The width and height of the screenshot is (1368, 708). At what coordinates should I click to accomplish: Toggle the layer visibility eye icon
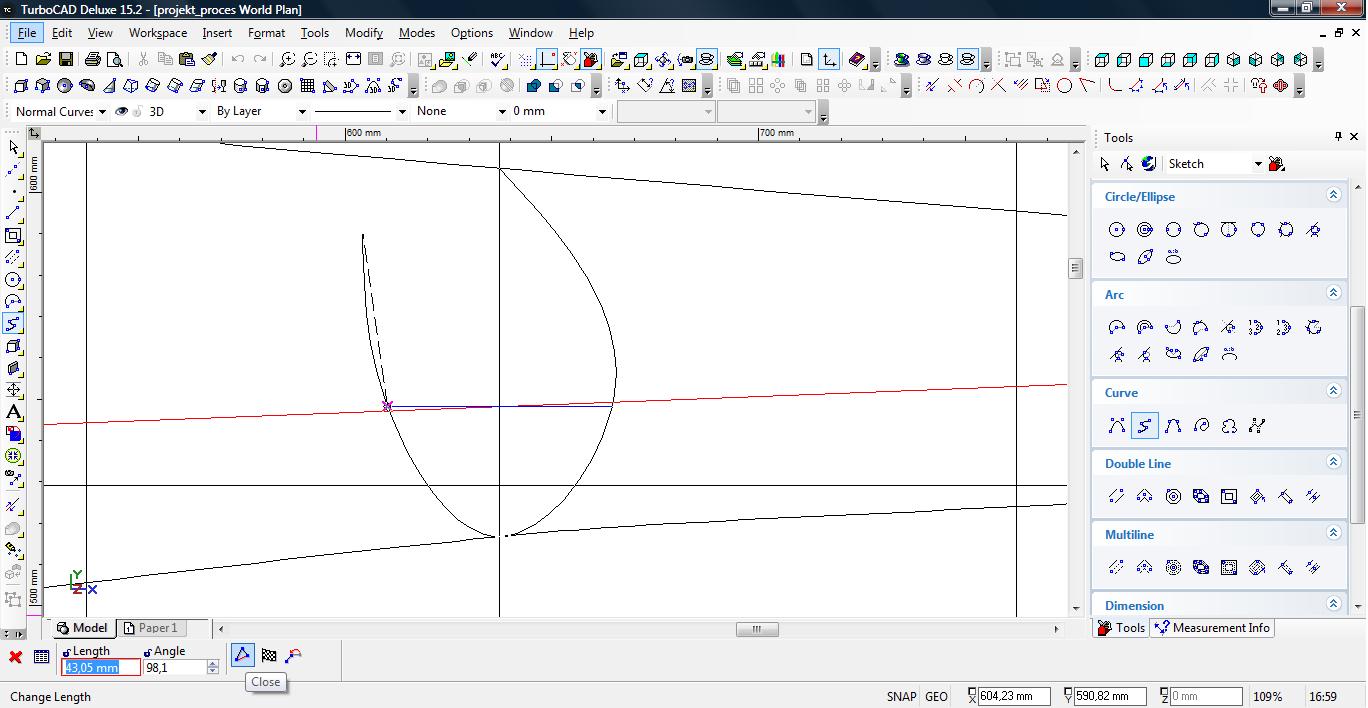coord(122,112)
